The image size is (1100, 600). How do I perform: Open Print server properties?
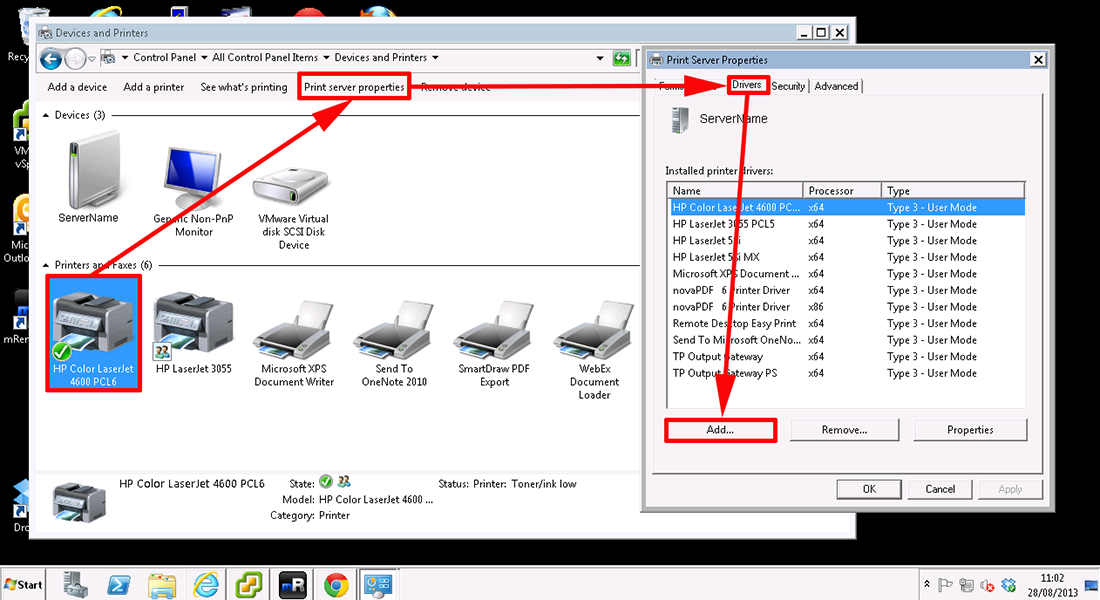[x=354, y=87]
